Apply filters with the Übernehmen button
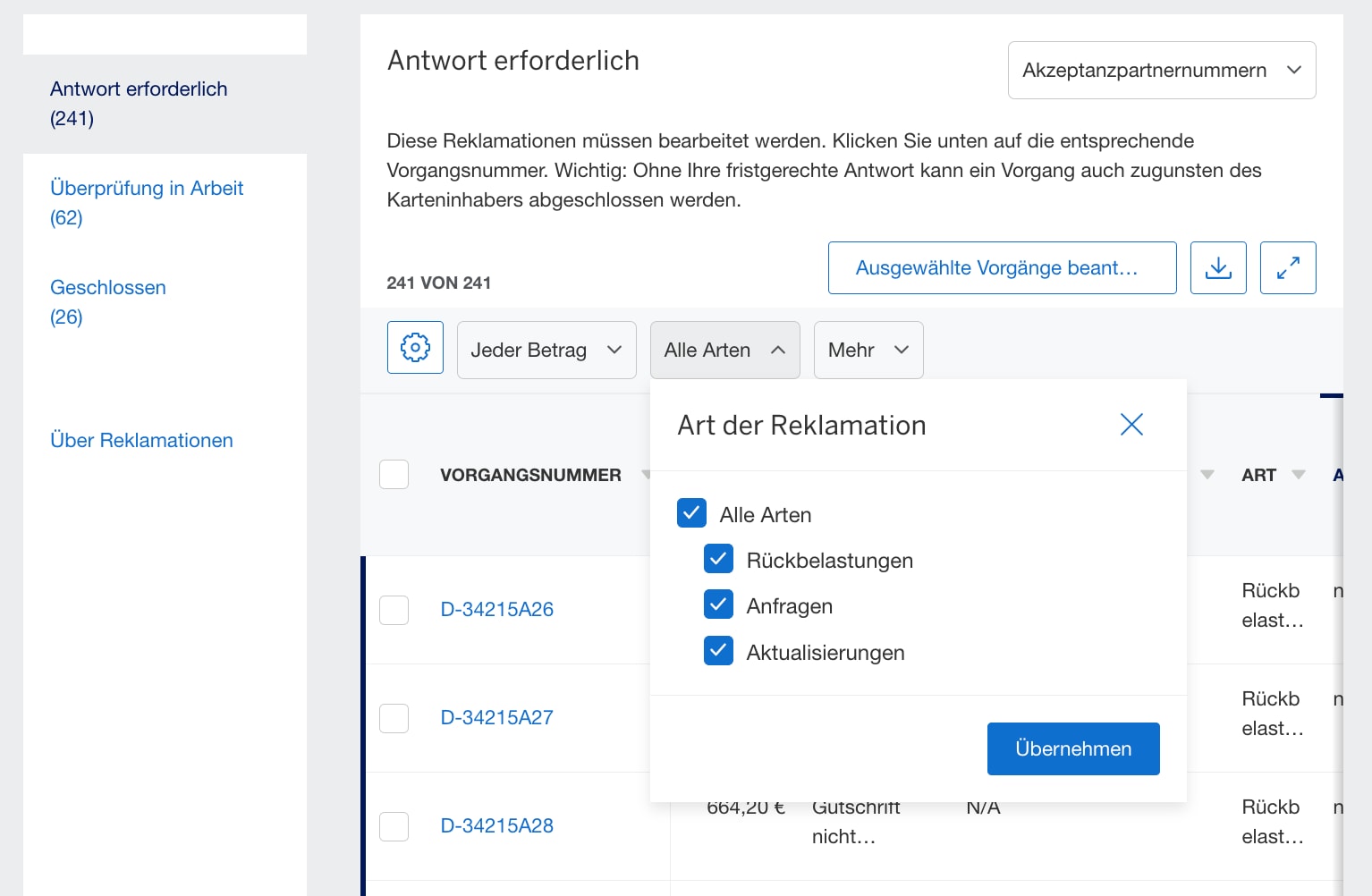The width and height of the screenshot is (1372, 896). 1072,748
